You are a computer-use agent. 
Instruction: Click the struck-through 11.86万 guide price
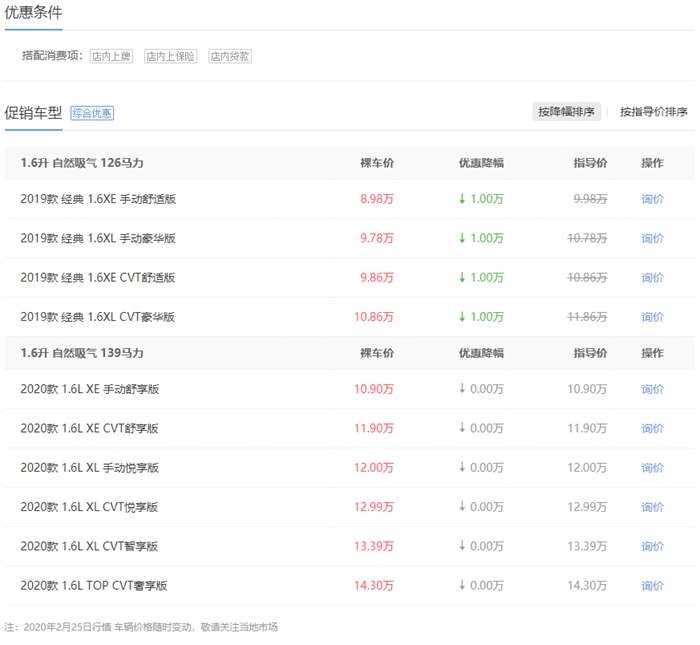coord(587,317)
